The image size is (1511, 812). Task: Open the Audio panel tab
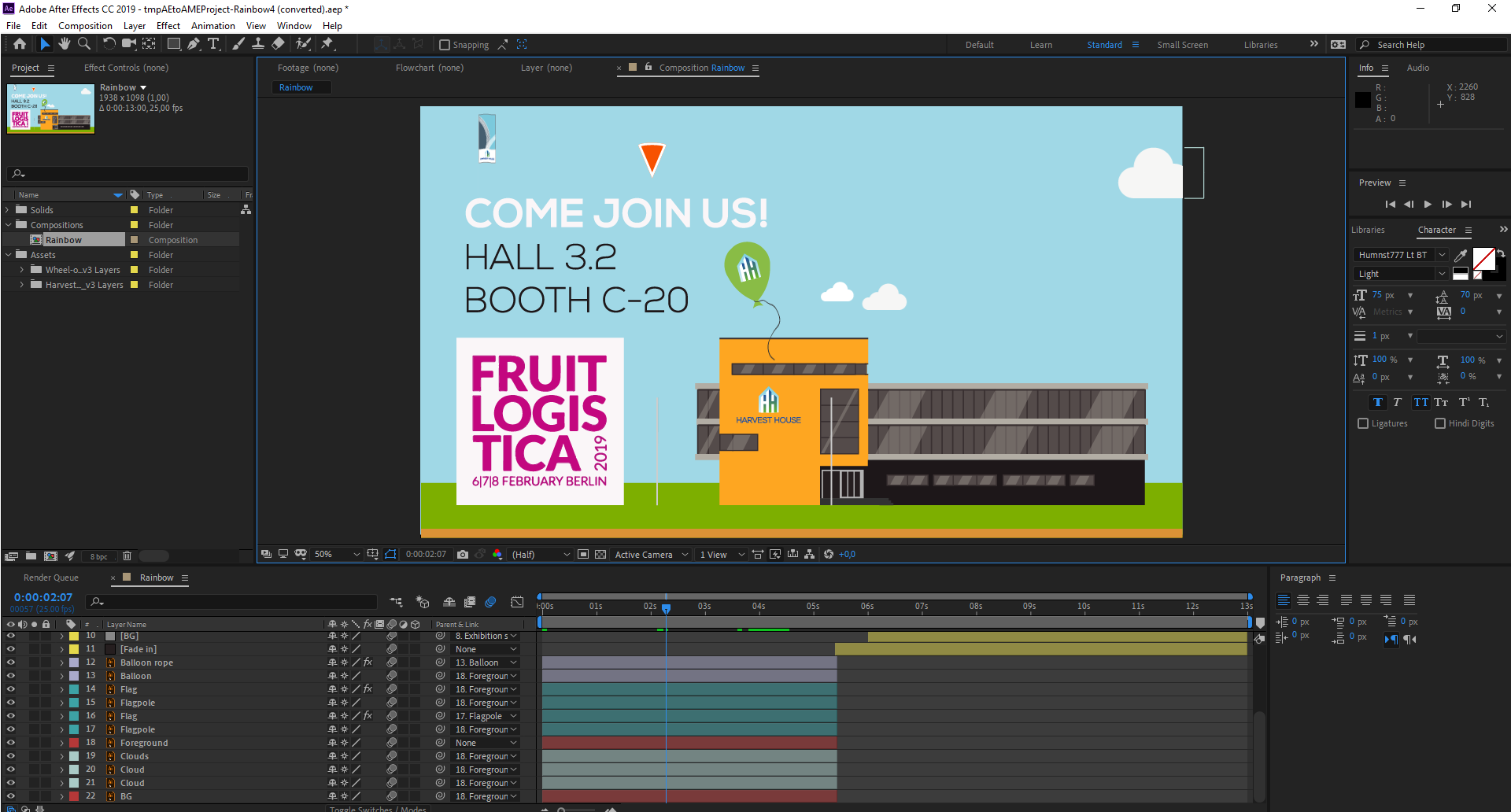click(1418, 68)
